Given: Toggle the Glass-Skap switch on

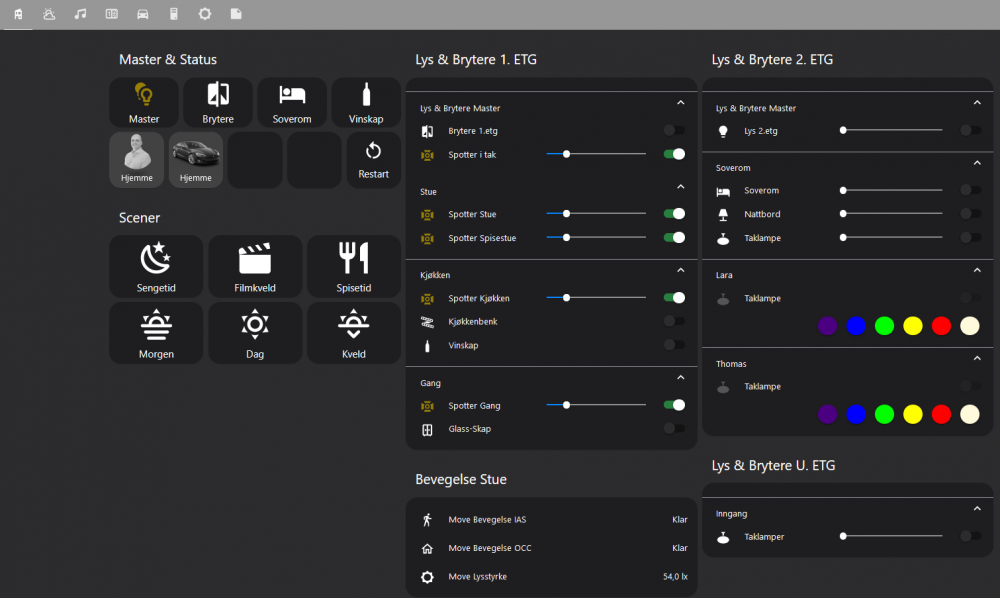Looking at the screenshot, I should 675,429.
